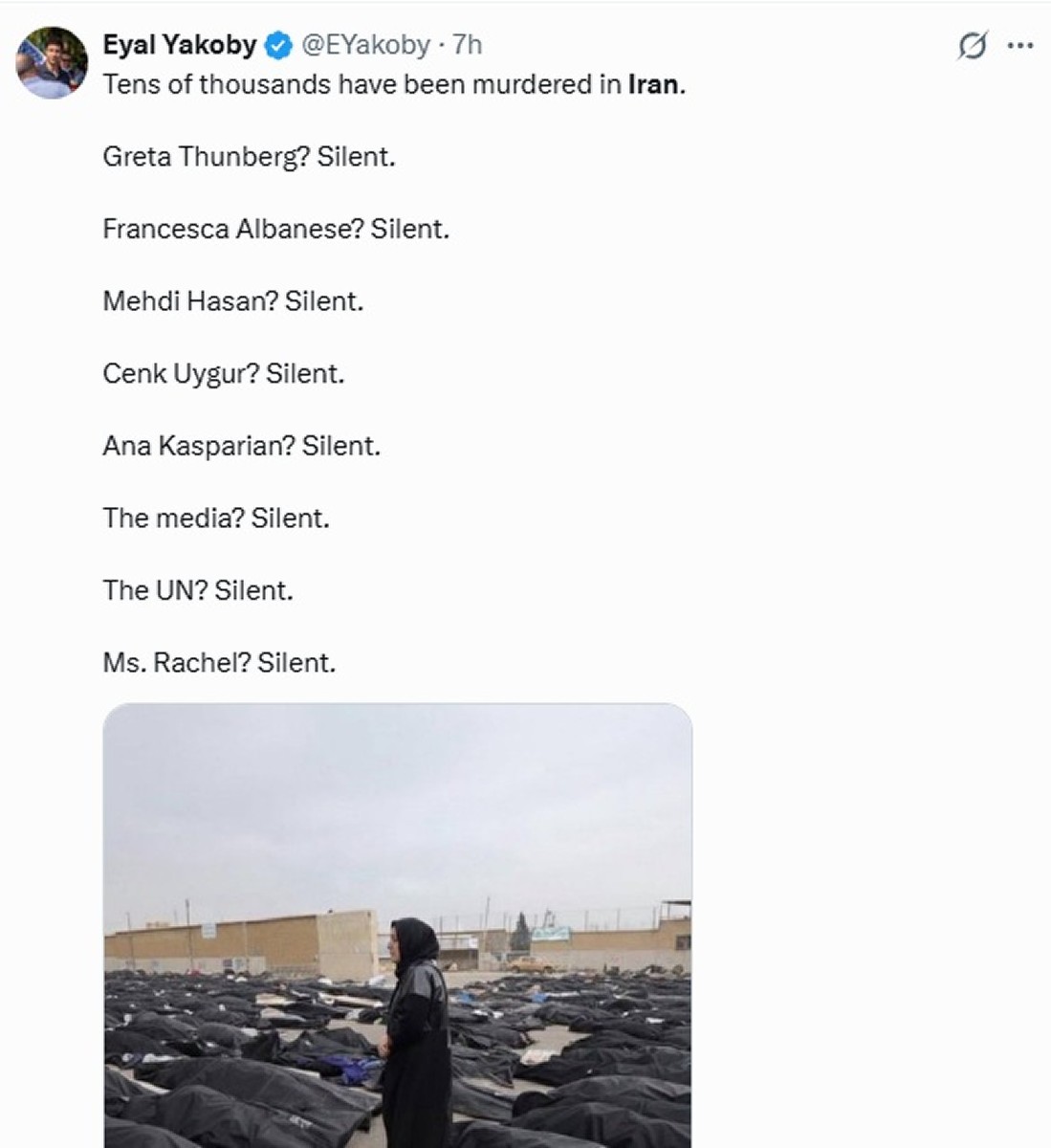Click the bold word Iran
The height and width of the screenshot is (1148, 1051).
[654, 84]
